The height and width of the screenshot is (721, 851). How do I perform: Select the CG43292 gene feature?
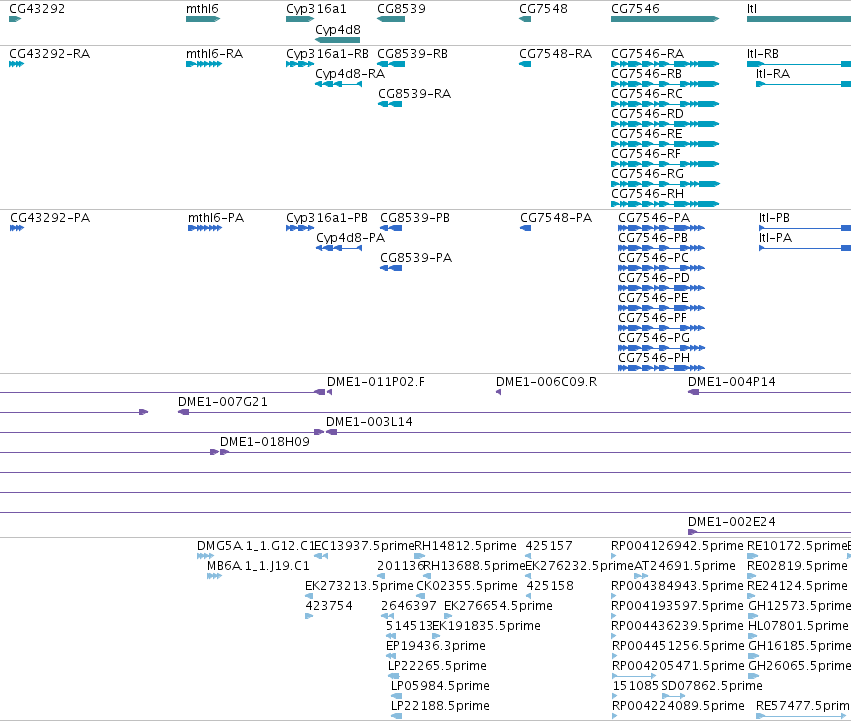pyautogui.click(x=15, y=19)
